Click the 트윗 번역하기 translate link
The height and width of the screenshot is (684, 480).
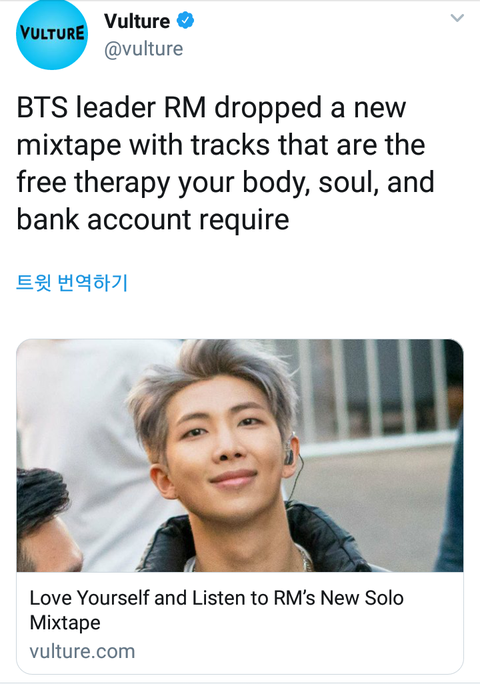72,282
